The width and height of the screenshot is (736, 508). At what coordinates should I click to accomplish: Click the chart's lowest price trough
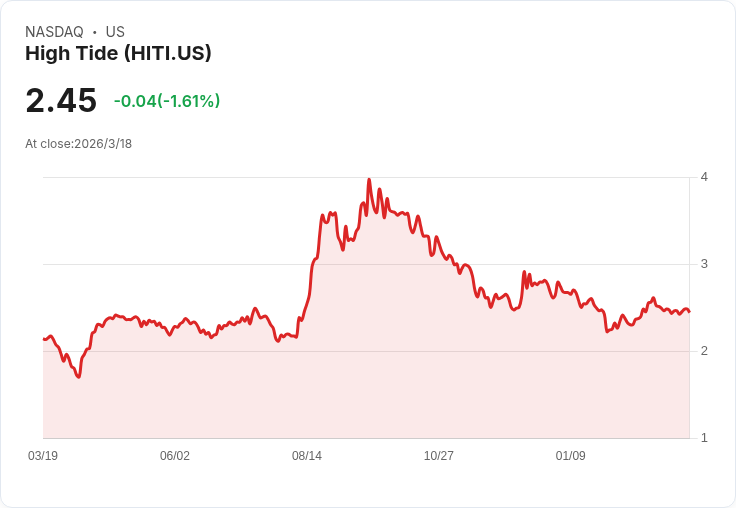tap(79, 377)
